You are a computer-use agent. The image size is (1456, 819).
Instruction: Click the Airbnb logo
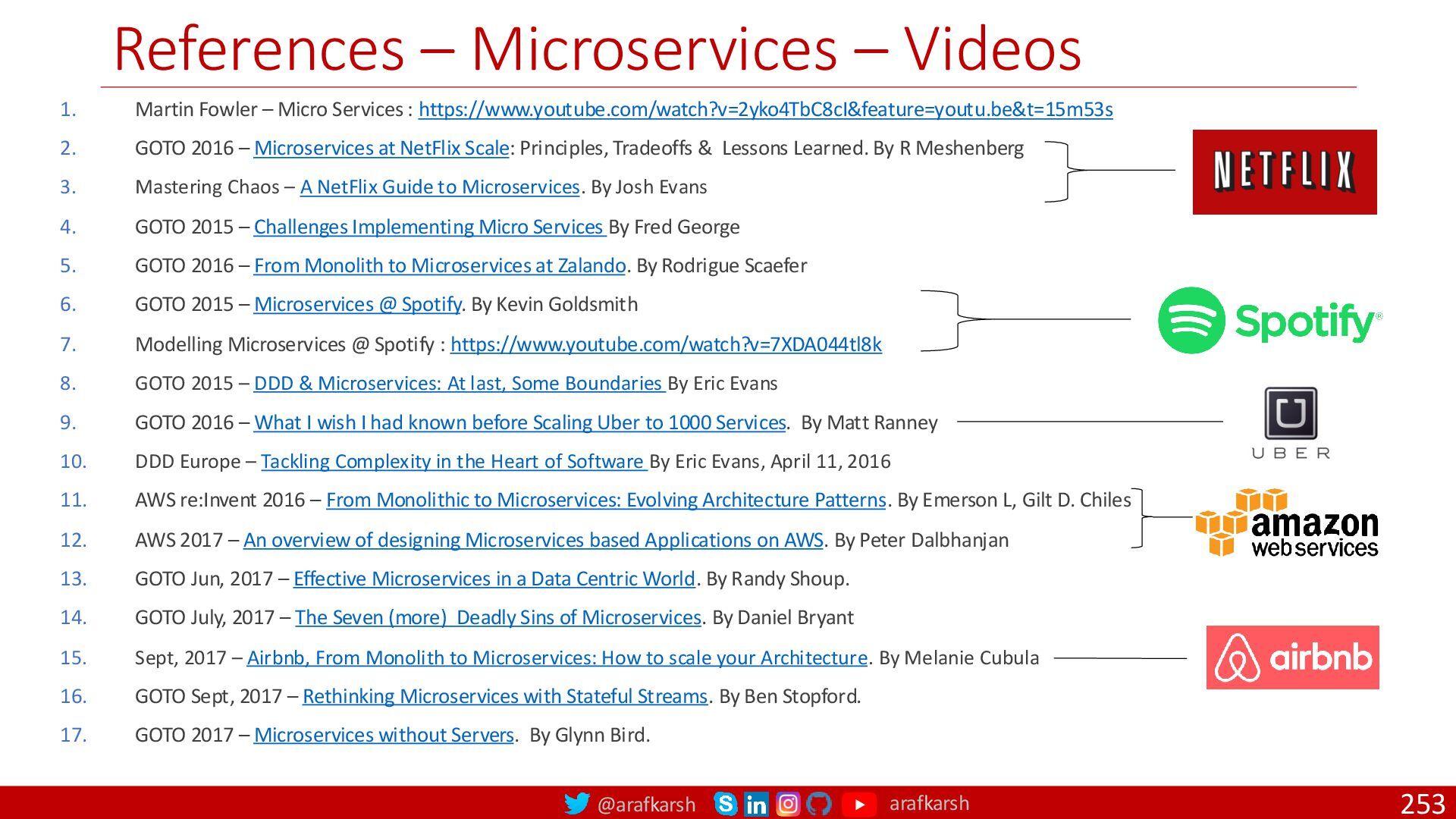click(x=1293, y=657)
